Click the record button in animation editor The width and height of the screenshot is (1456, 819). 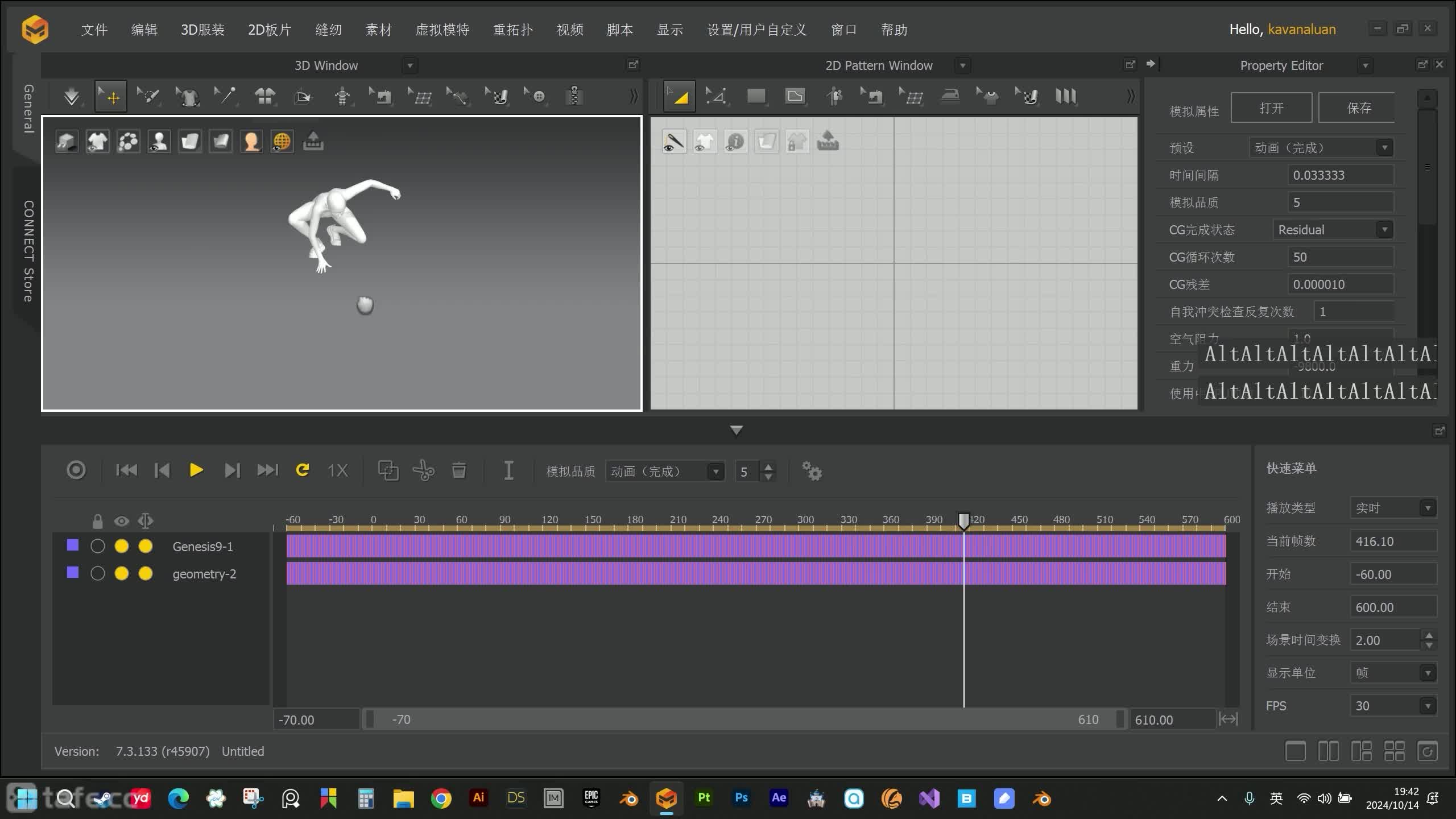pyautogui.click(x=76, y=470)
